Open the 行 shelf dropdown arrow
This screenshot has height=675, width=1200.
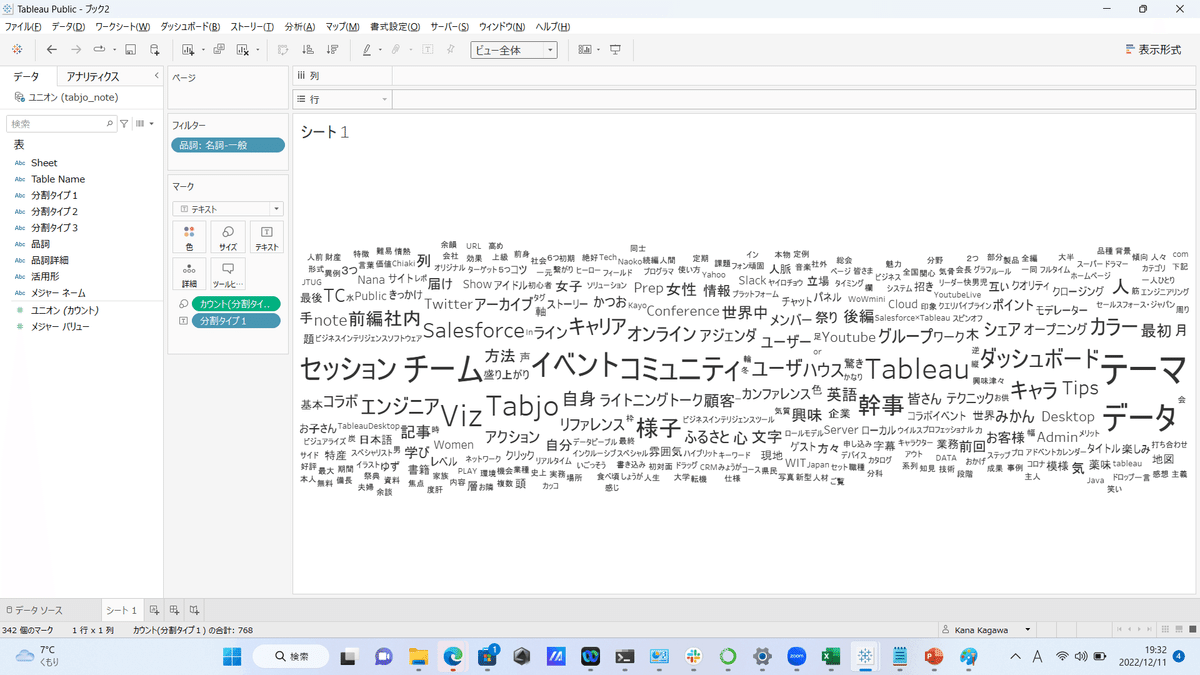click(384, 100)
